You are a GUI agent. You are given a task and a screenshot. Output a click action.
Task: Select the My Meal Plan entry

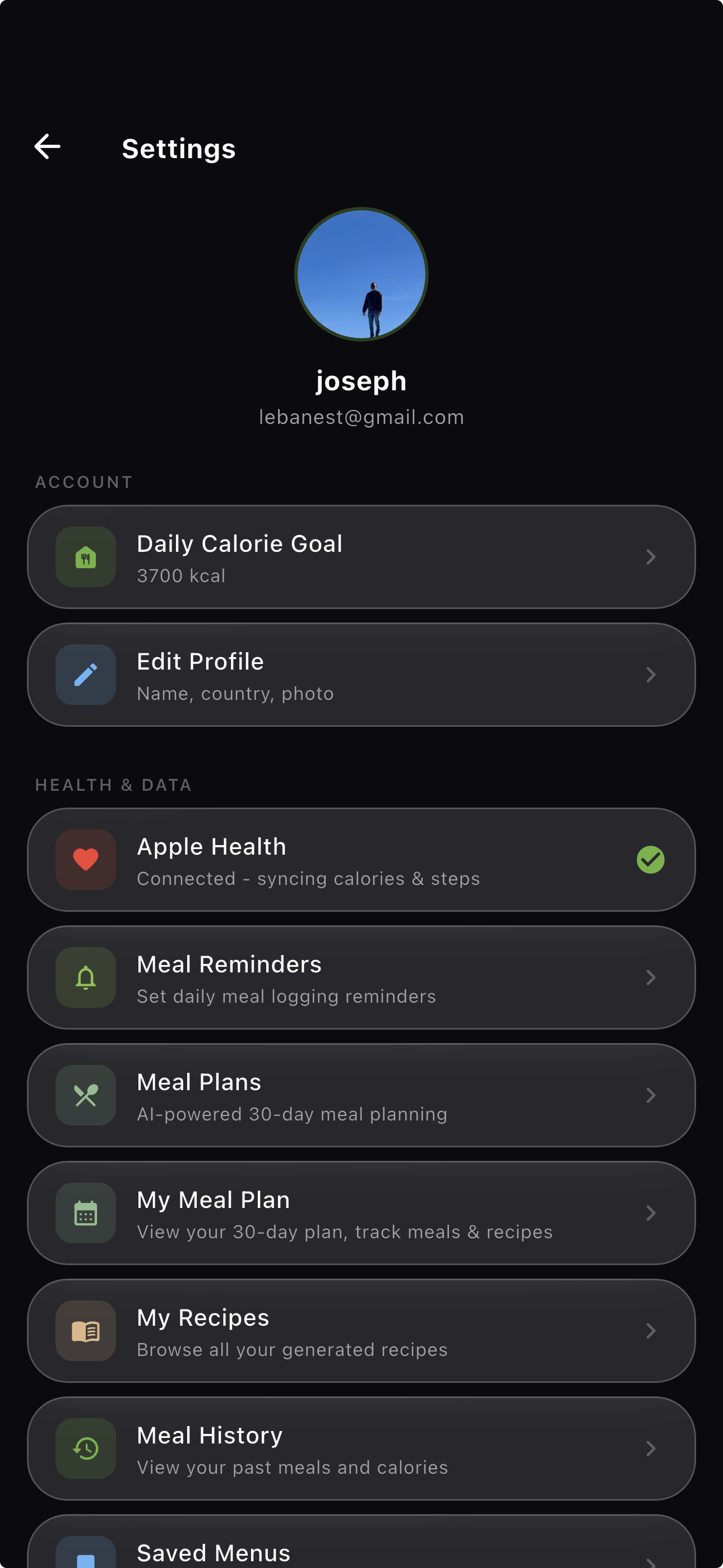[360, 1213]
